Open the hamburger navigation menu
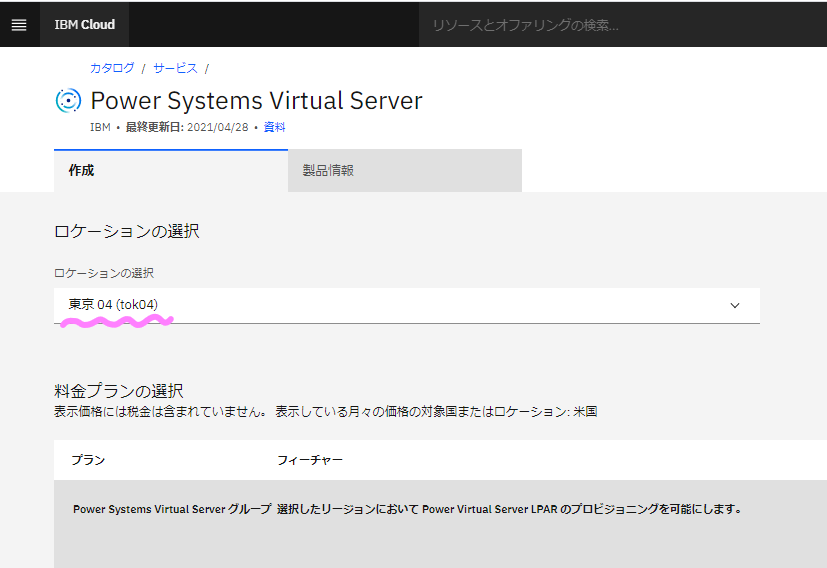The width and height of the screenshot is (827, 568). [x=19, y=24]
